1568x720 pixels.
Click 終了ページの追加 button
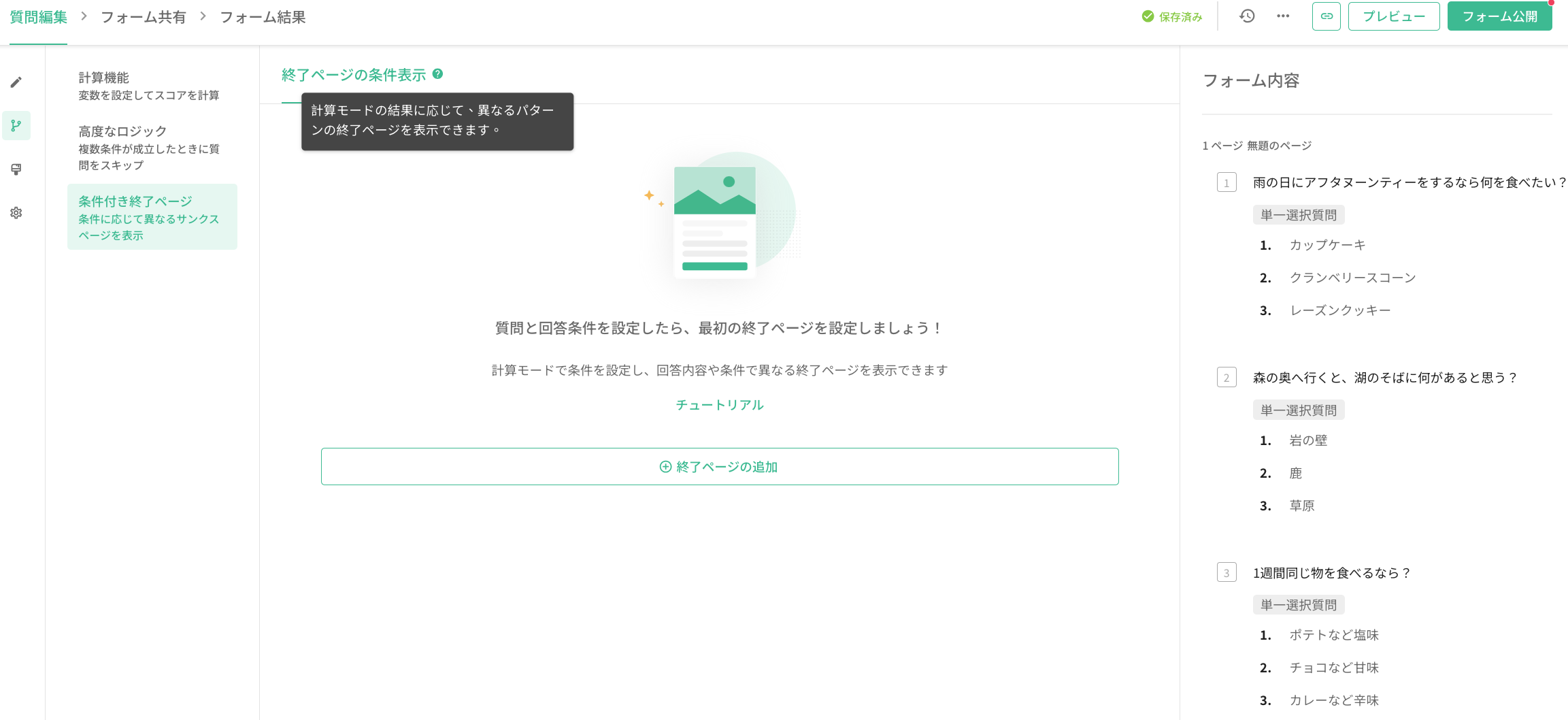(720, 467)
